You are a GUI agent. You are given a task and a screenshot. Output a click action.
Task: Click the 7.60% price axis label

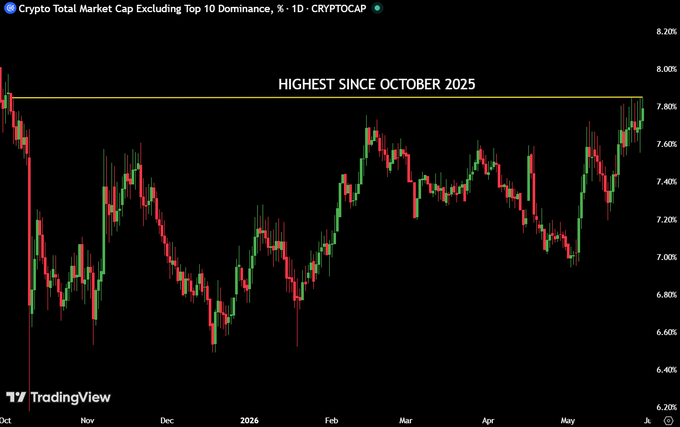tap(666, 144)
